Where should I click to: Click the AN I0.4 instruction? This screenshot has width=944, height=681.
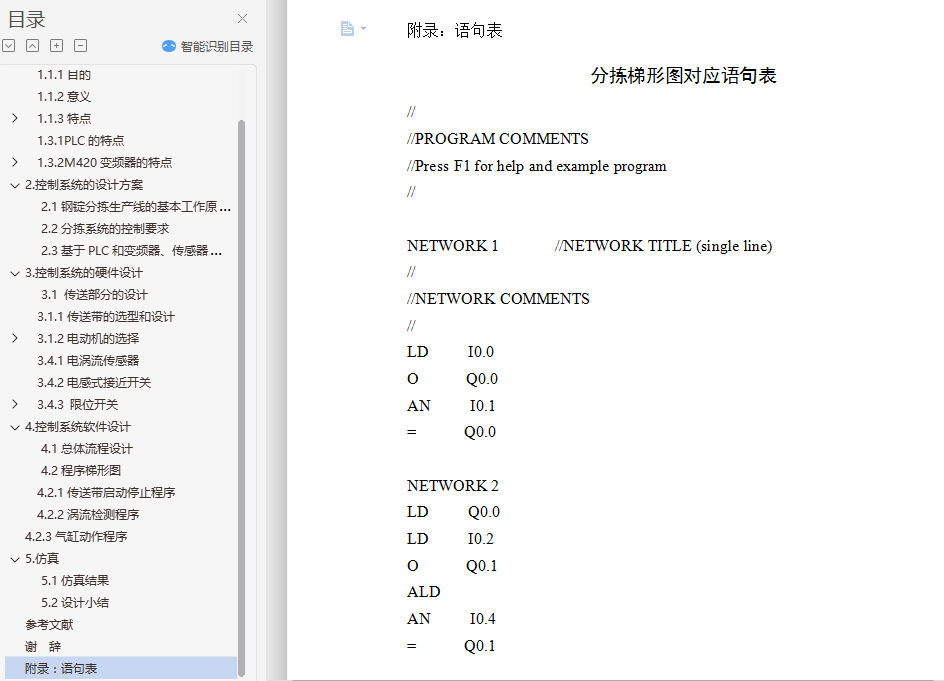tap(451, 619)
